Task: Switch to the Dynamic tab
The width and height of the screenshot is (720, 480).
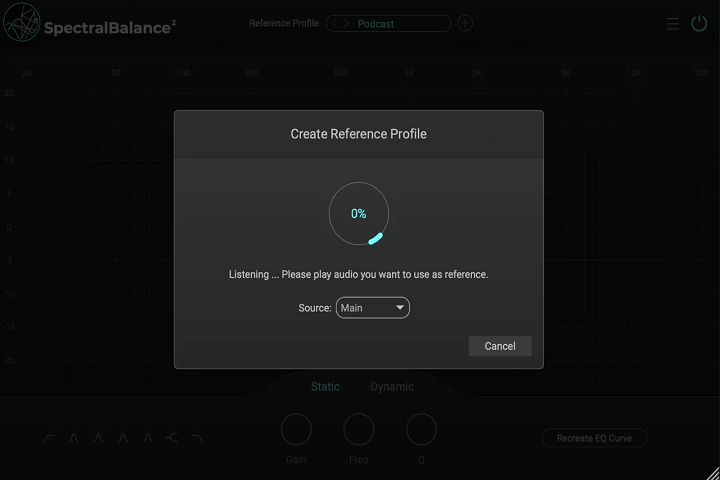Action: coord(391,387)
